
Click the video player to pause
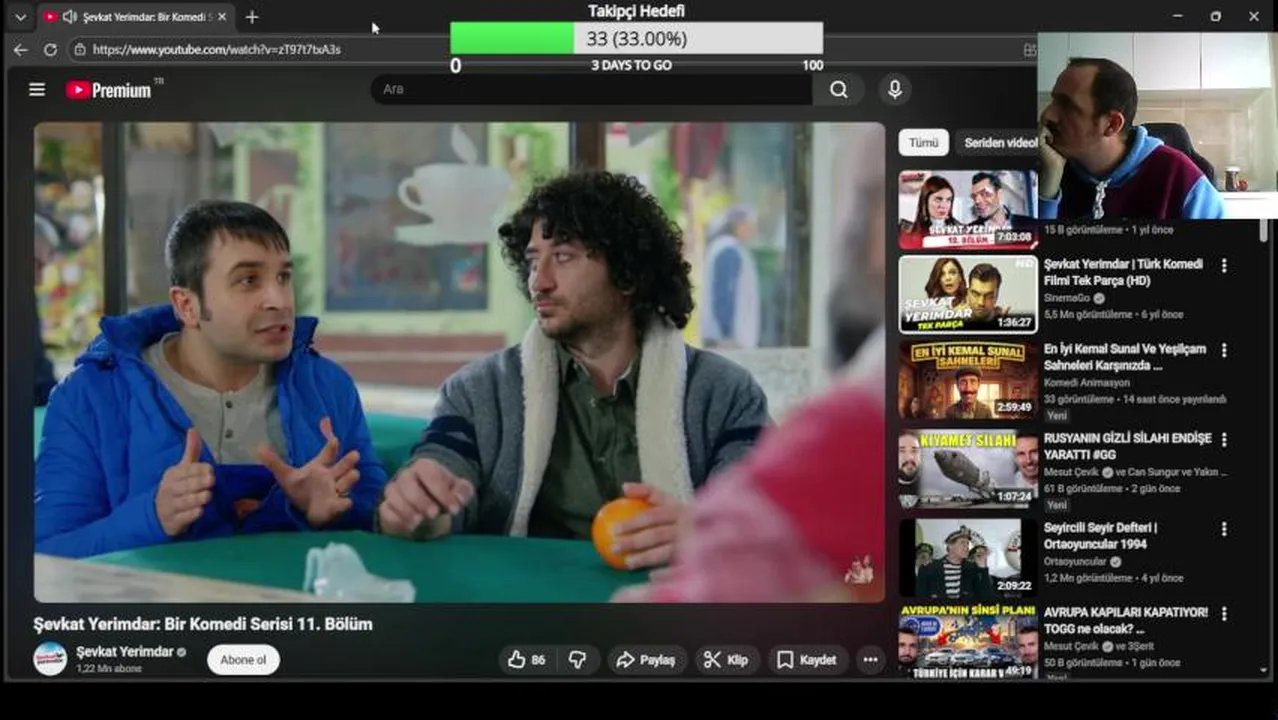point(459,362)
